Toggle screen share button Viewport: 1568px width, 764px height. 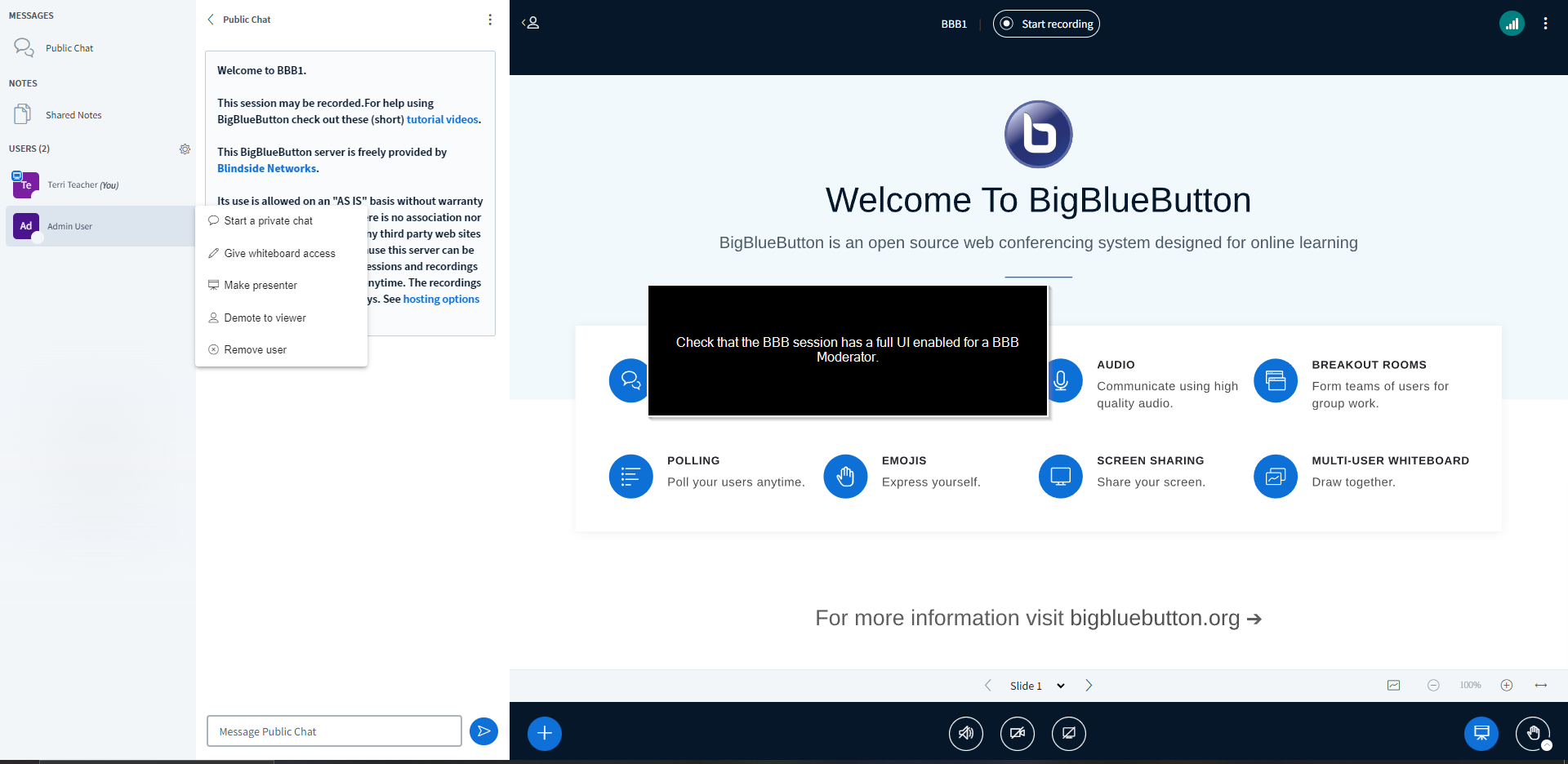tap(1069, 733)
